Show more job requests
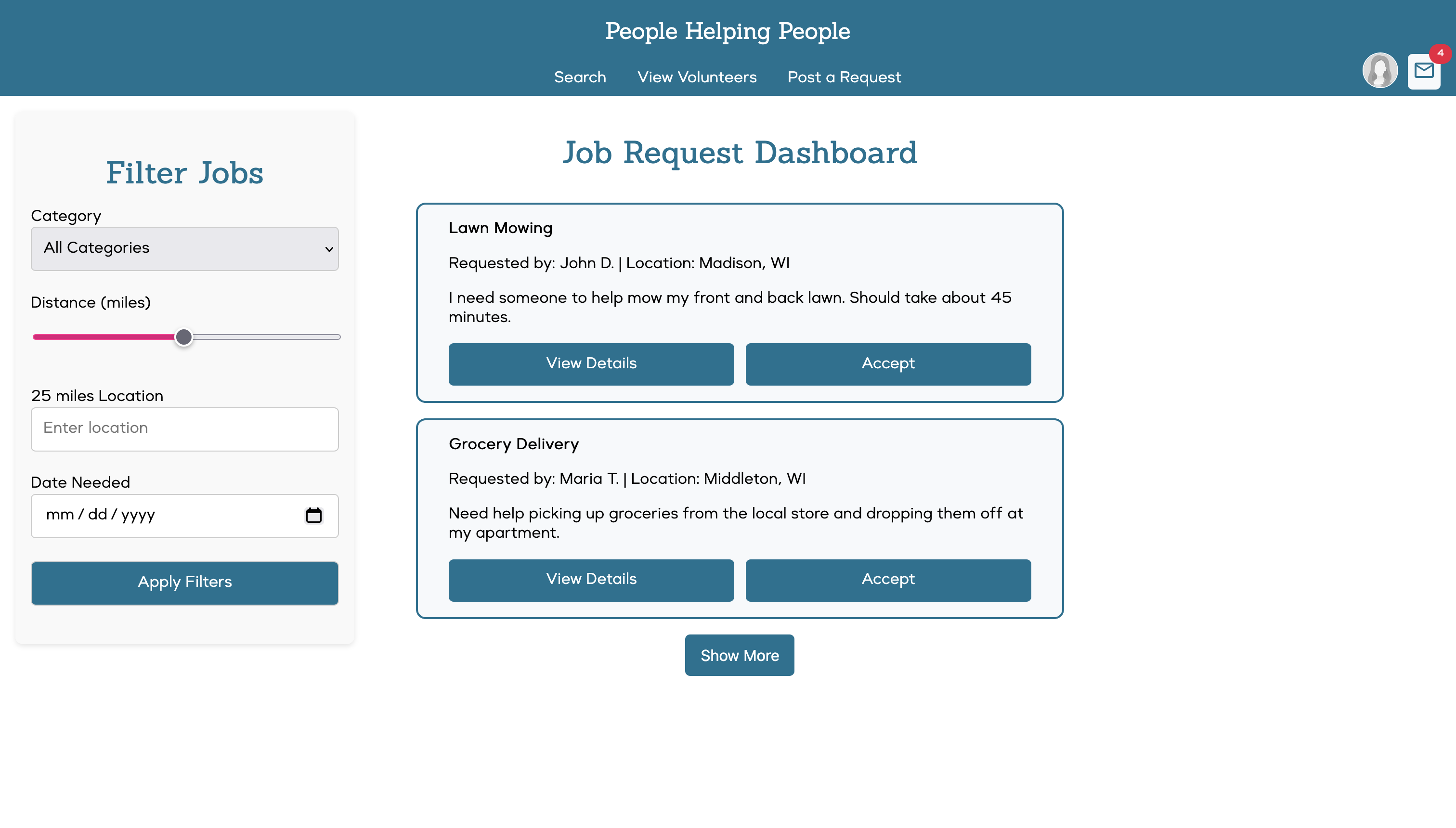The image size is (1456, 828). 740,655
